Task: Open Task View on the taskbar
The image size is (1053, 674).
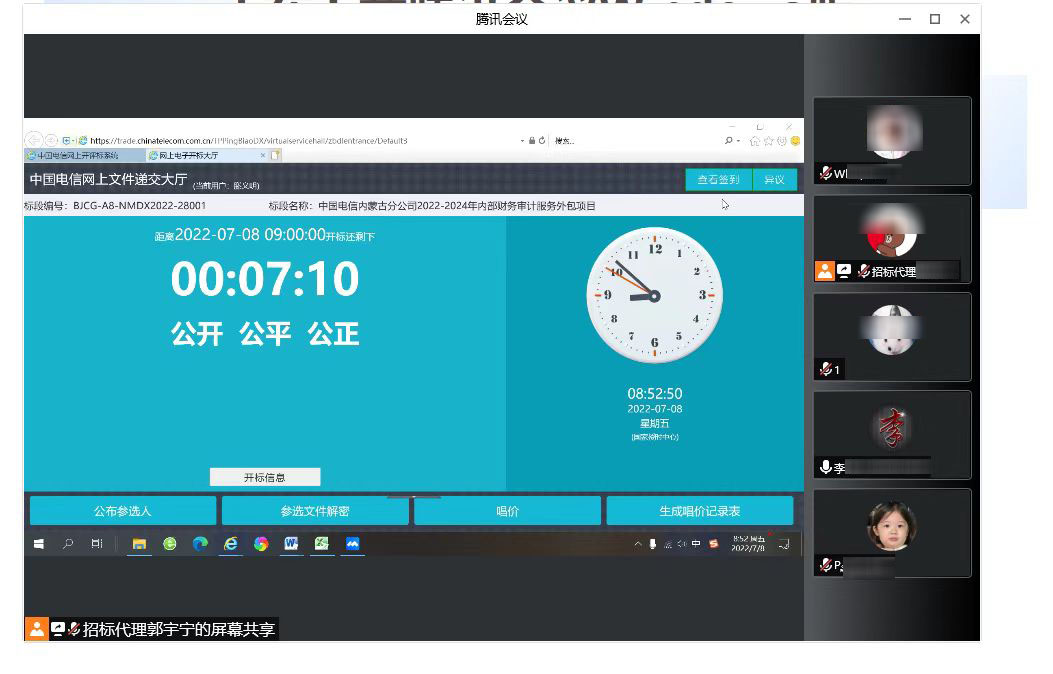Action: click(x=97, y=544)
